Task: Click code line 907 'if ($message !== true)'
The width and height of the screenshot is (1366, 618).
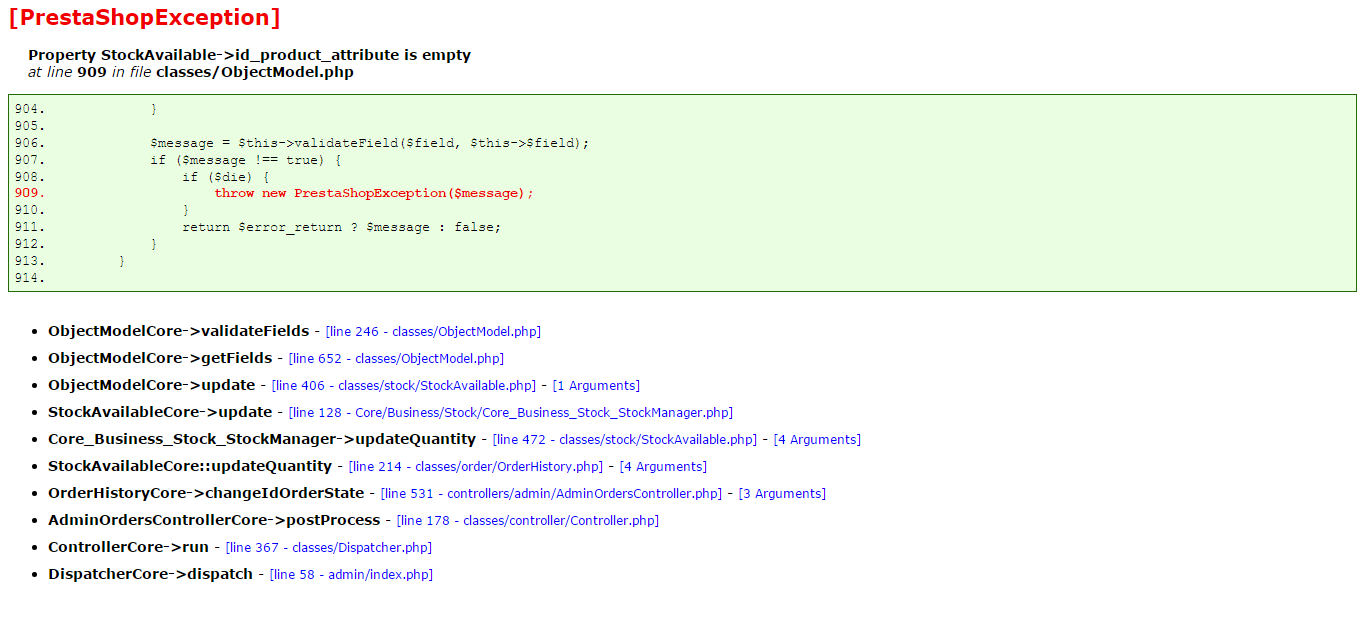Action: pyautogui.click(x=246, y=160)
